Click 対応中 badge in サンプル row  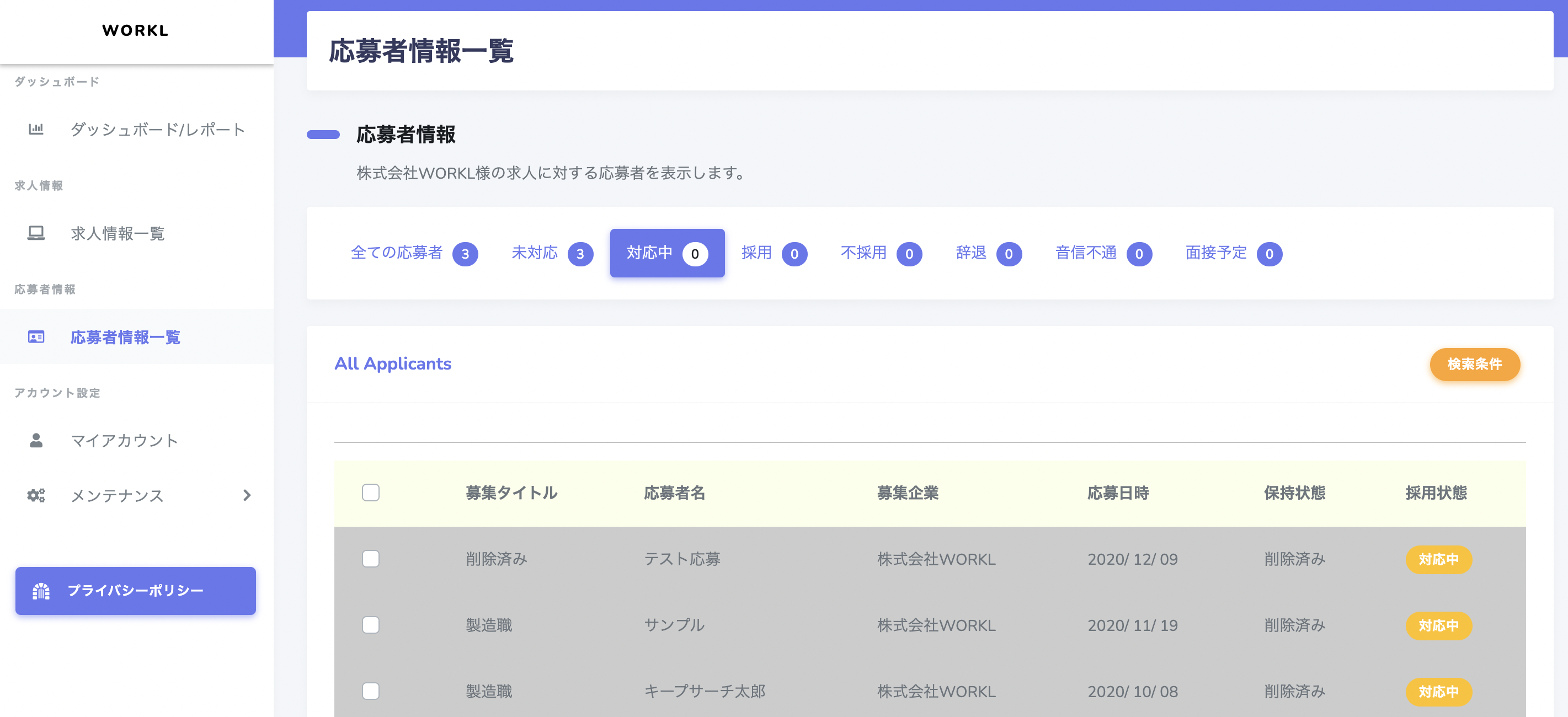click(1438, 625)
